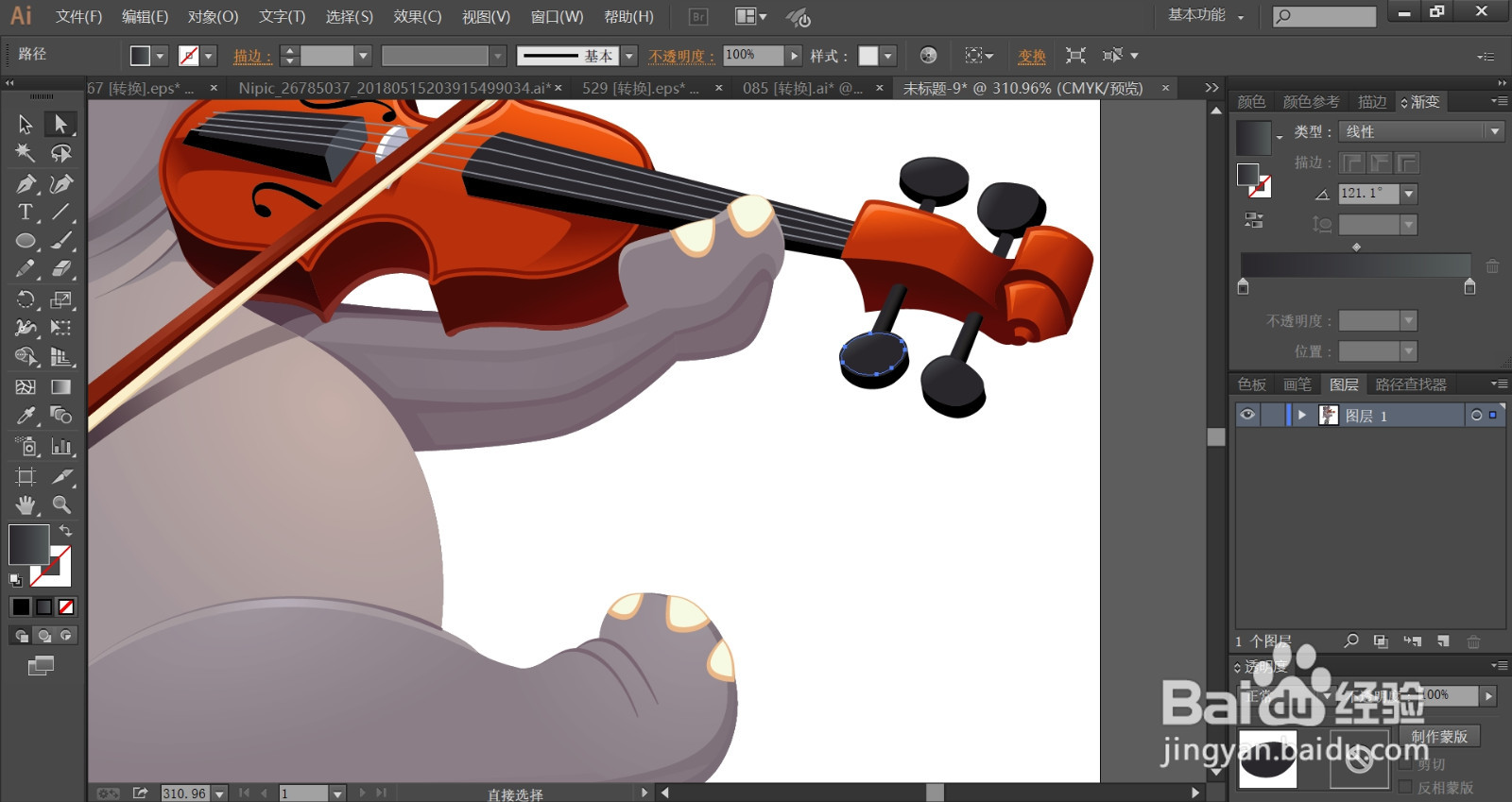Toggle 剪切 checkbox in transparency panel

[1406, 763]
